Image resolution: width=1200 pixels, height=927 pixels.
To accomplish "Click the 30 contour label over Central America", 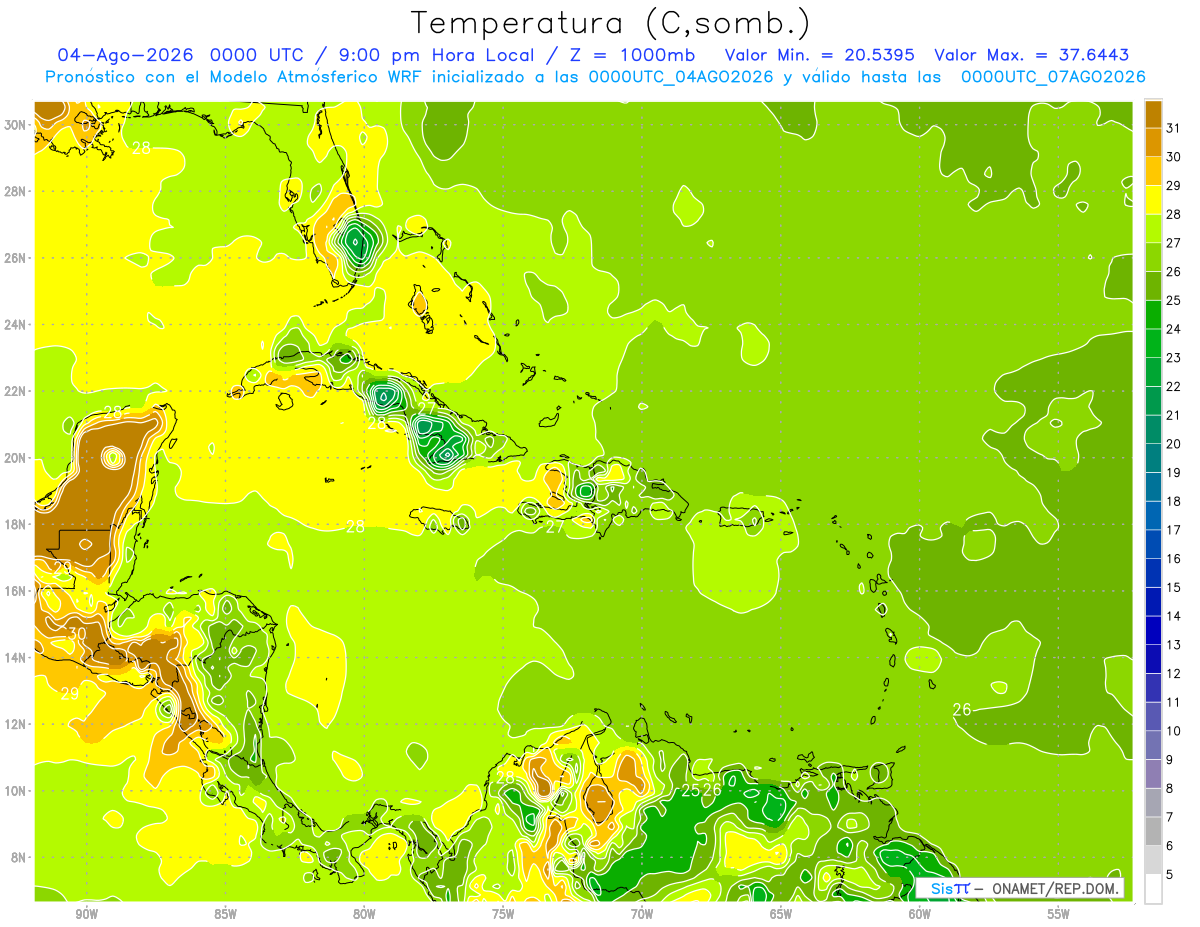I will 77,633.
